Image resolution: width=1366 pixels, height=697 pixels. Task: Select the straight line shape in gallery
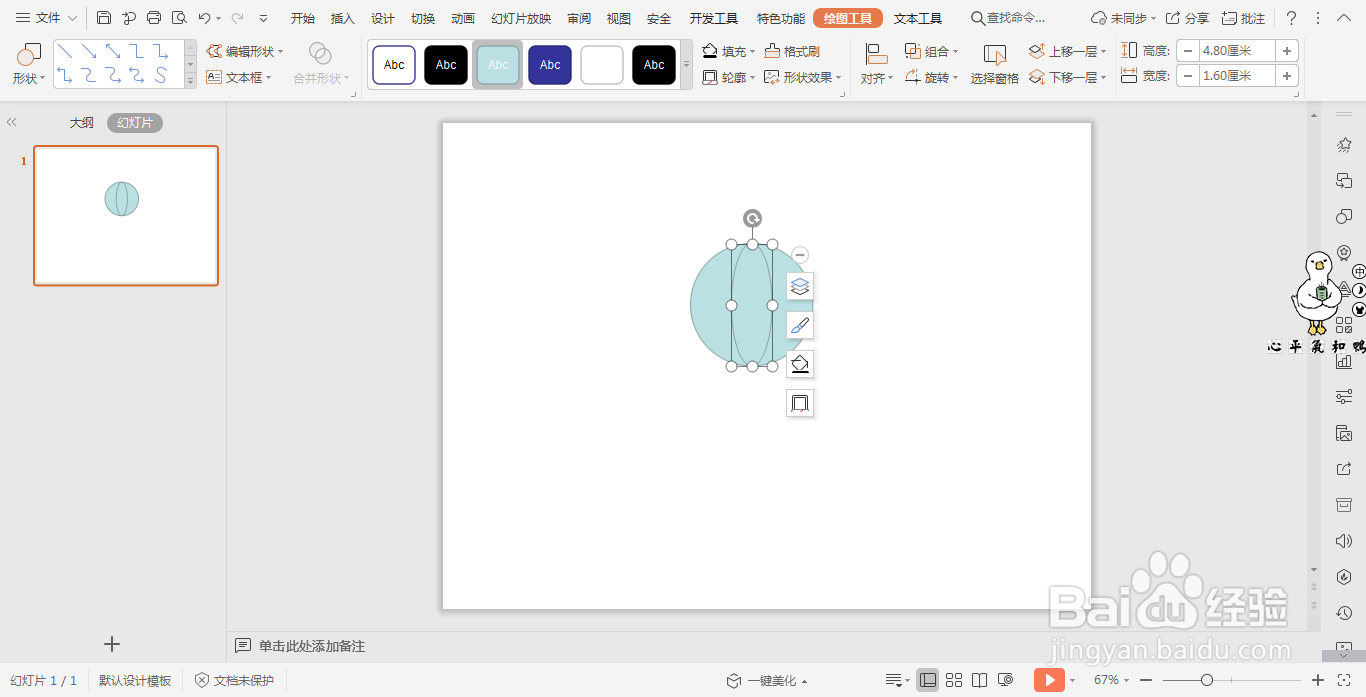(x=66, y=52)
